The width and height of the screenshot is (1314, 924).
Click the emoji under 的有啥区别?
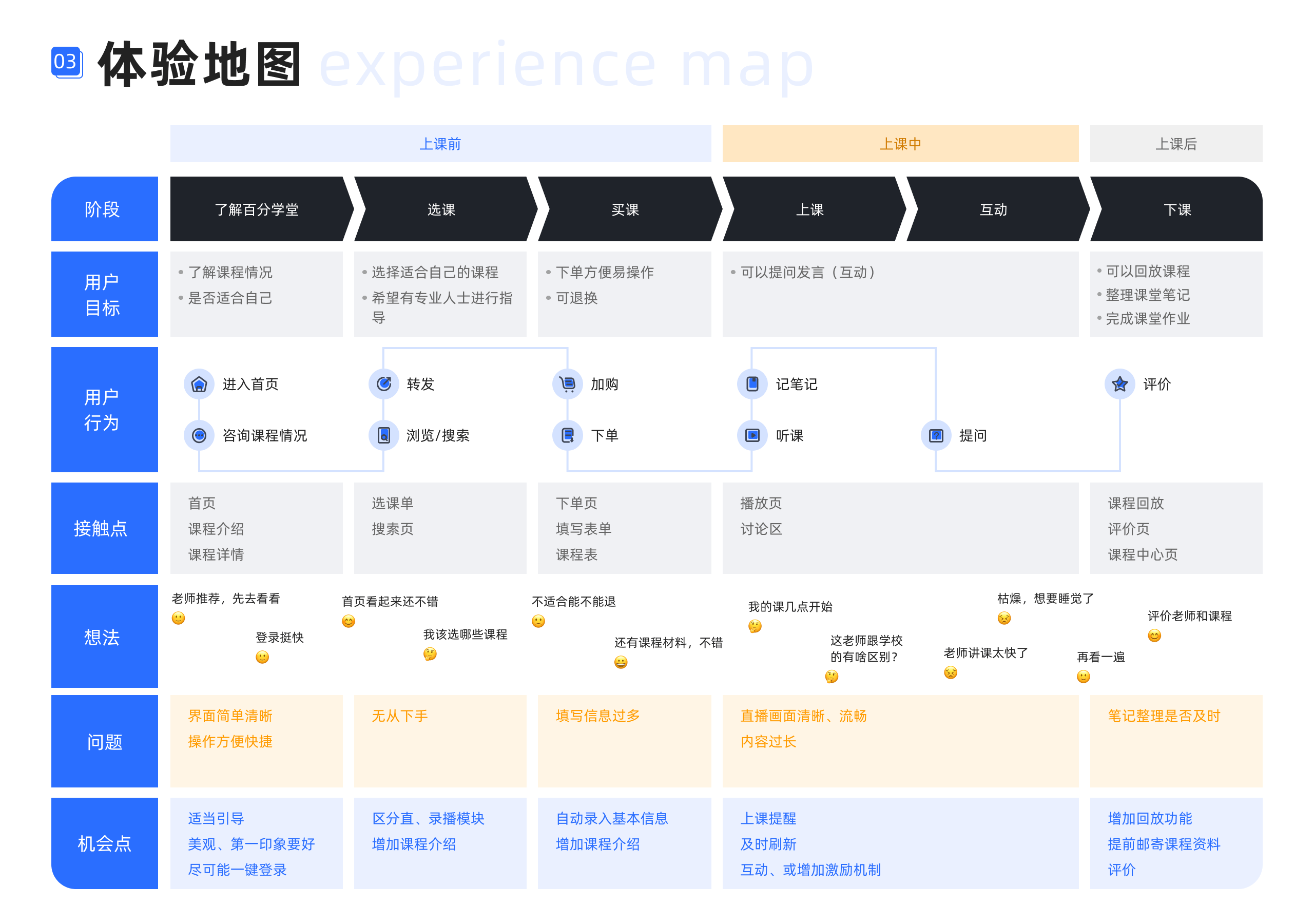[x=832, y=677]
